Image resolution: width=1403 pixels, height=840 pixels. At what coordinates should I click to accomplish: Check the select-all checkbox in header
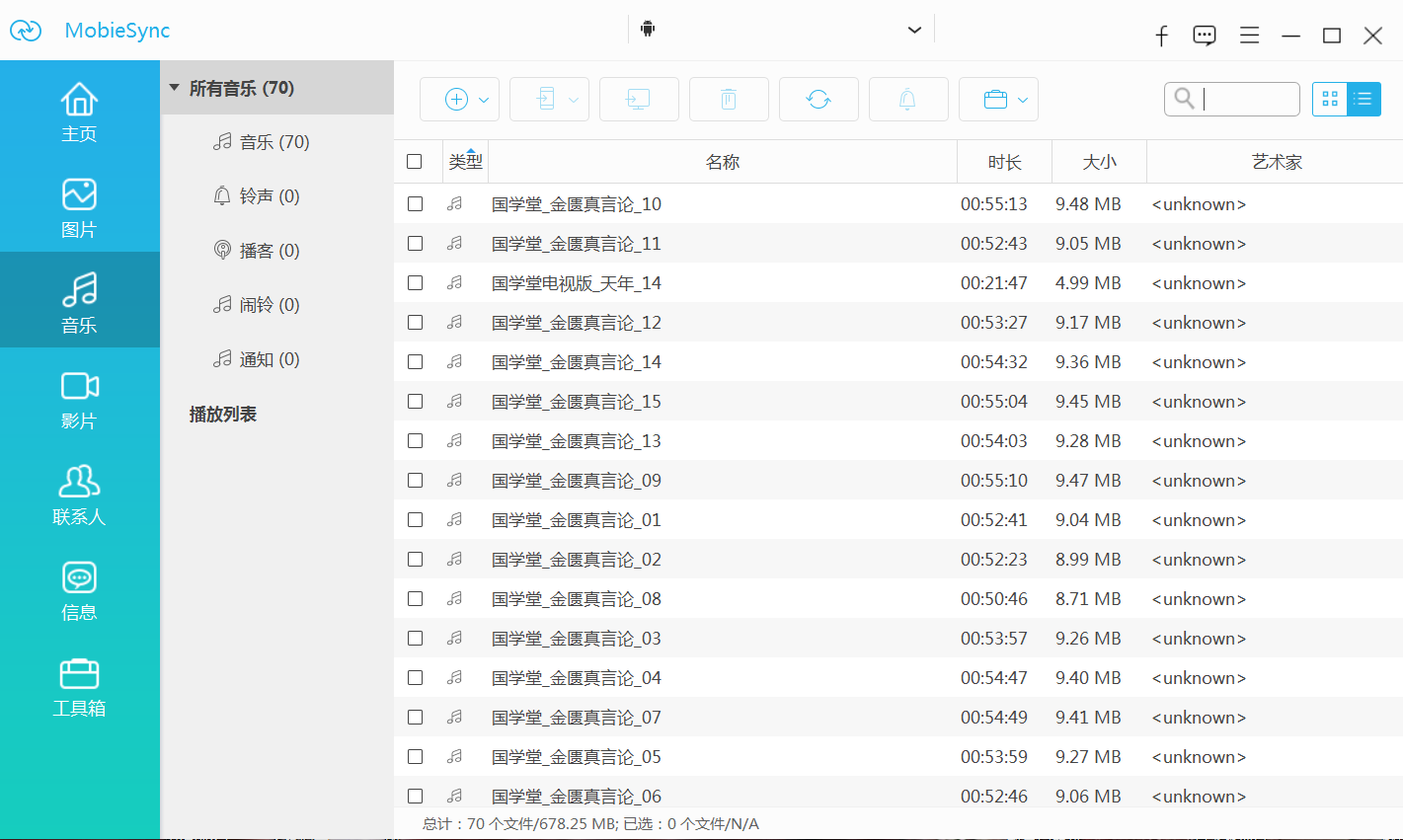[x=415, y=162]
